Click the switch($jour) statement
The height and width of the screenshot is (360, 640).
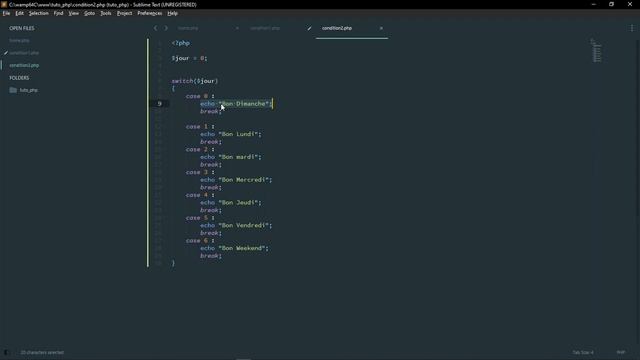pos(195,81)
